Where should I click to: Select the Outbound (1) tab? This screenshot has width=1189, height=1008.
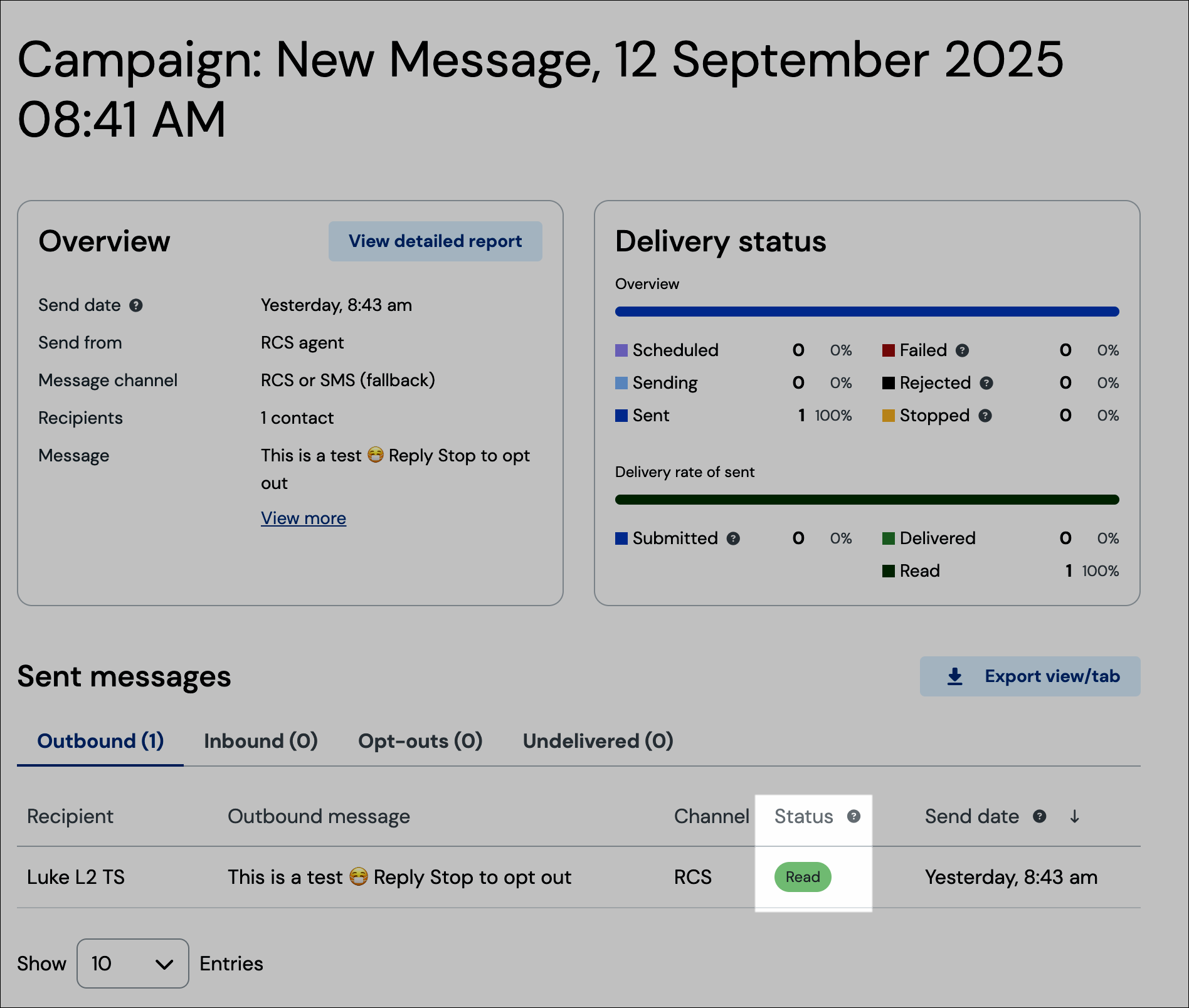pos(100,741)
